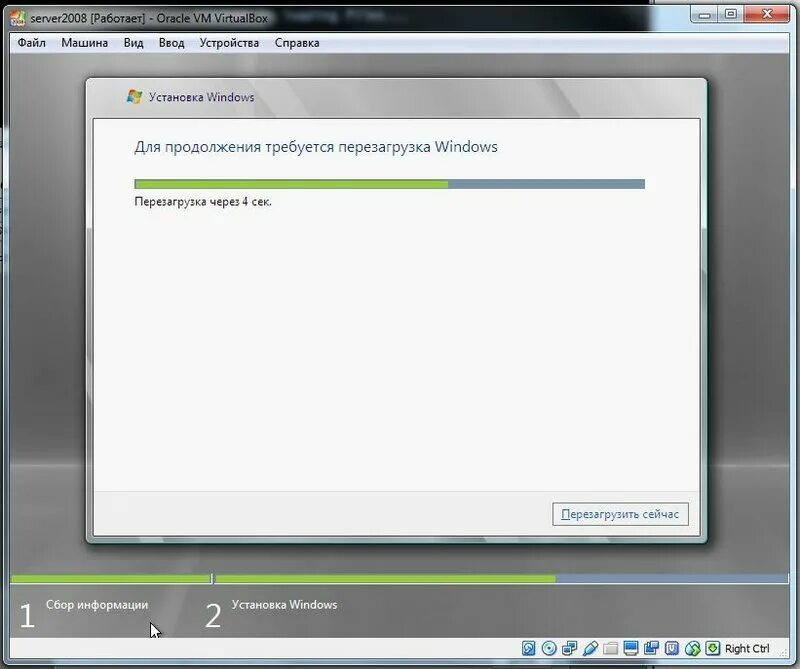
Task: Open the Ввод menu
Action: click(171, 43)
